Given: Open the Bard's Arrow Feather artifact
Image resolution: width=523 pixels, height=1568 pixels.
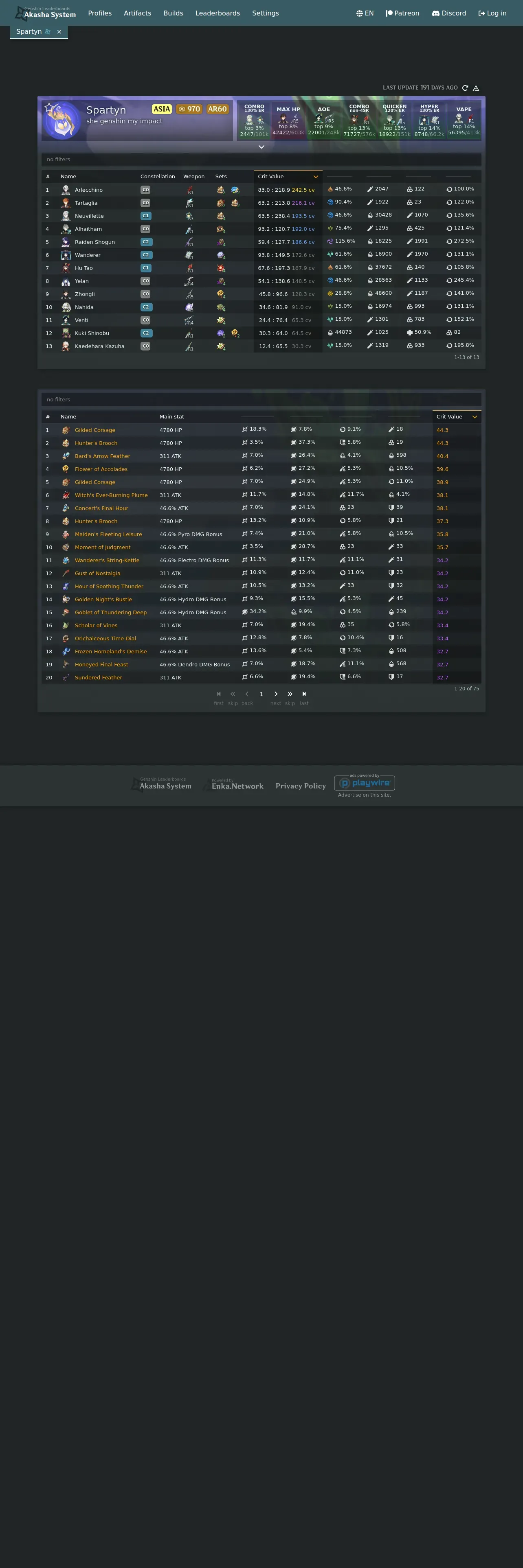Looking at the screenshot, I should point(102,457).
